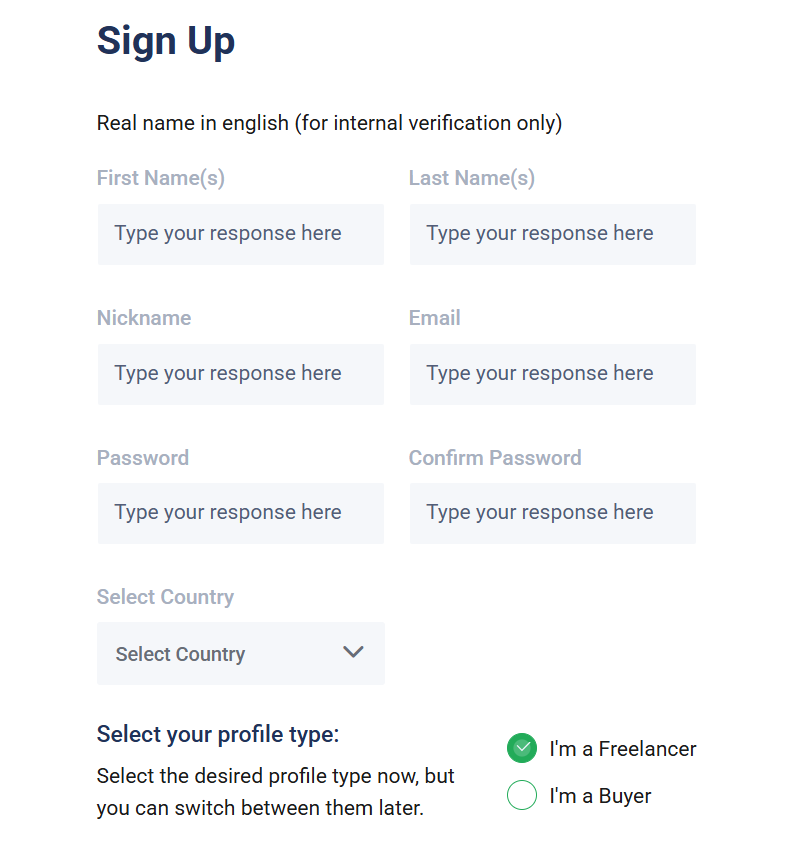Click the "Nickname" field label
The image size is (808, 852).
coord(144,318)
